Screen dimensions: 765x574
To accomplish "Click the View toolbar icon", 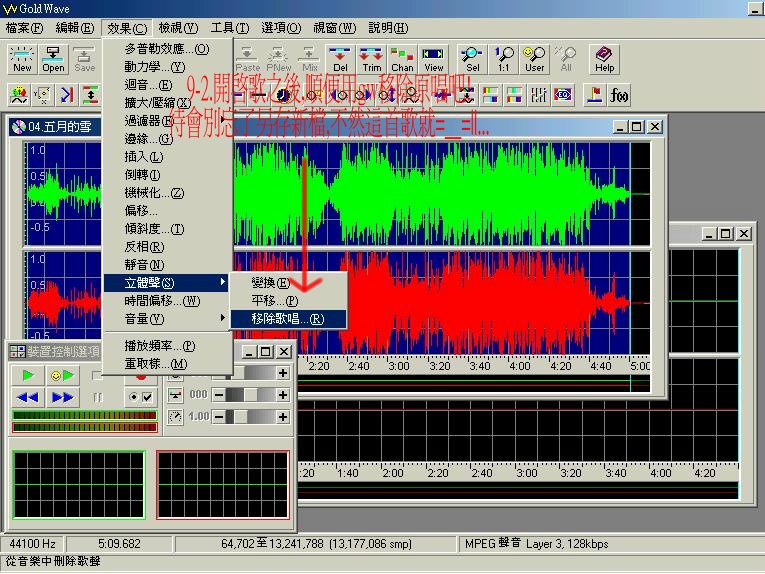I will [x=434, y=59].
